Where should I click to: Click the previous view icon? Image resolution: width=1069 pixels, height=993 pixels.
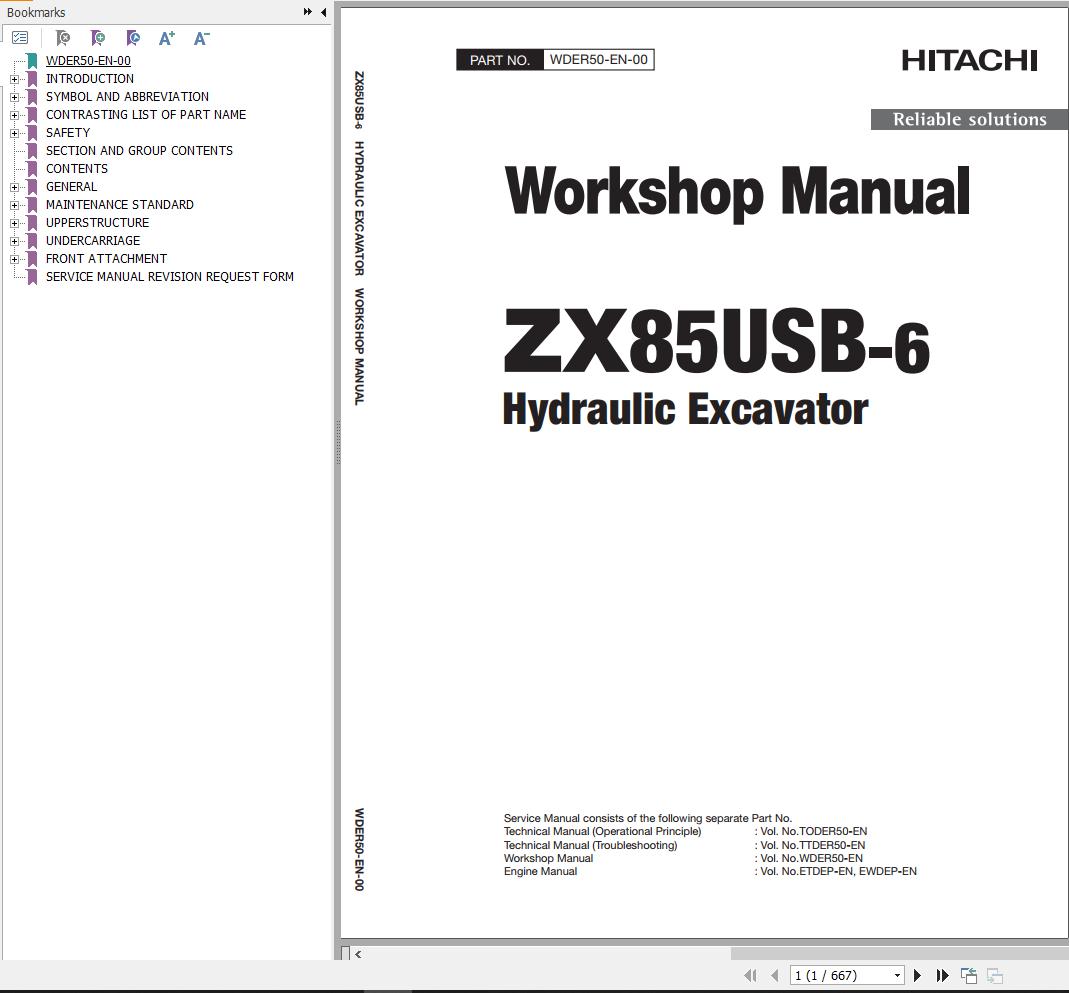969,975
